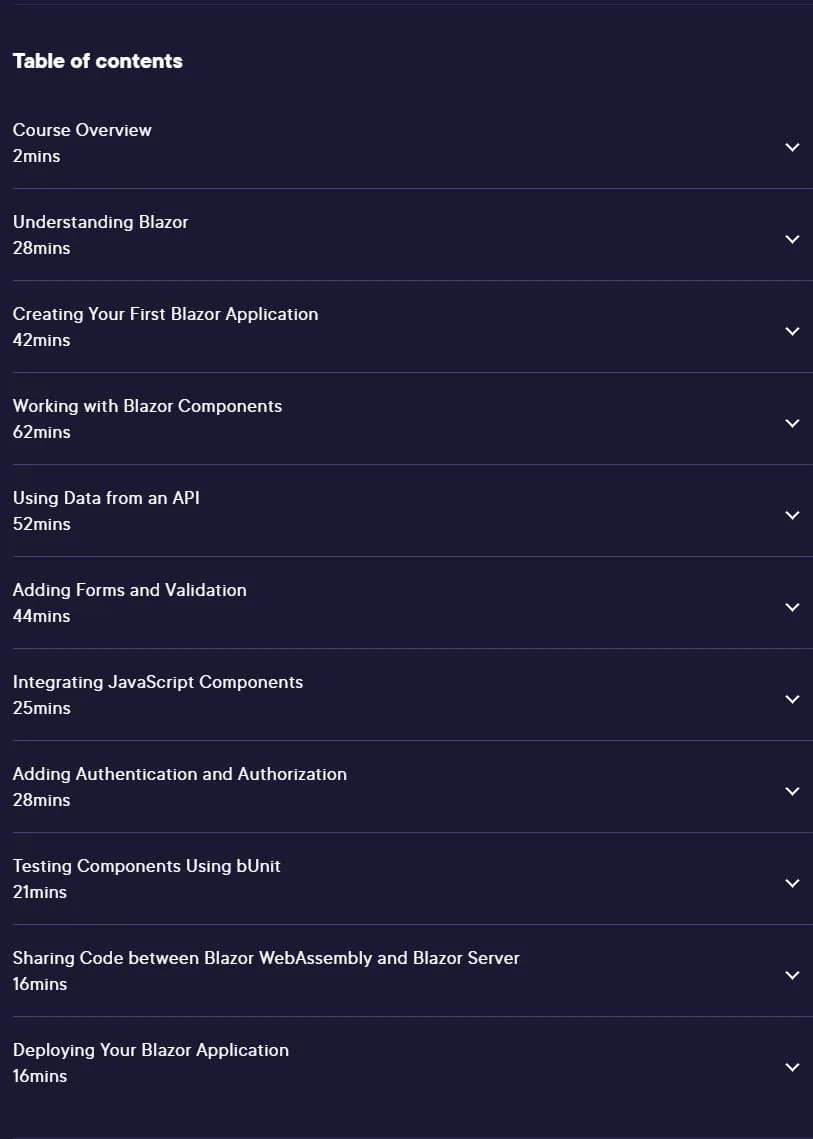This screenshot has height=1139, width=813.
Task: Open Integrating JavaScript Components title
Action: point(158,682)
